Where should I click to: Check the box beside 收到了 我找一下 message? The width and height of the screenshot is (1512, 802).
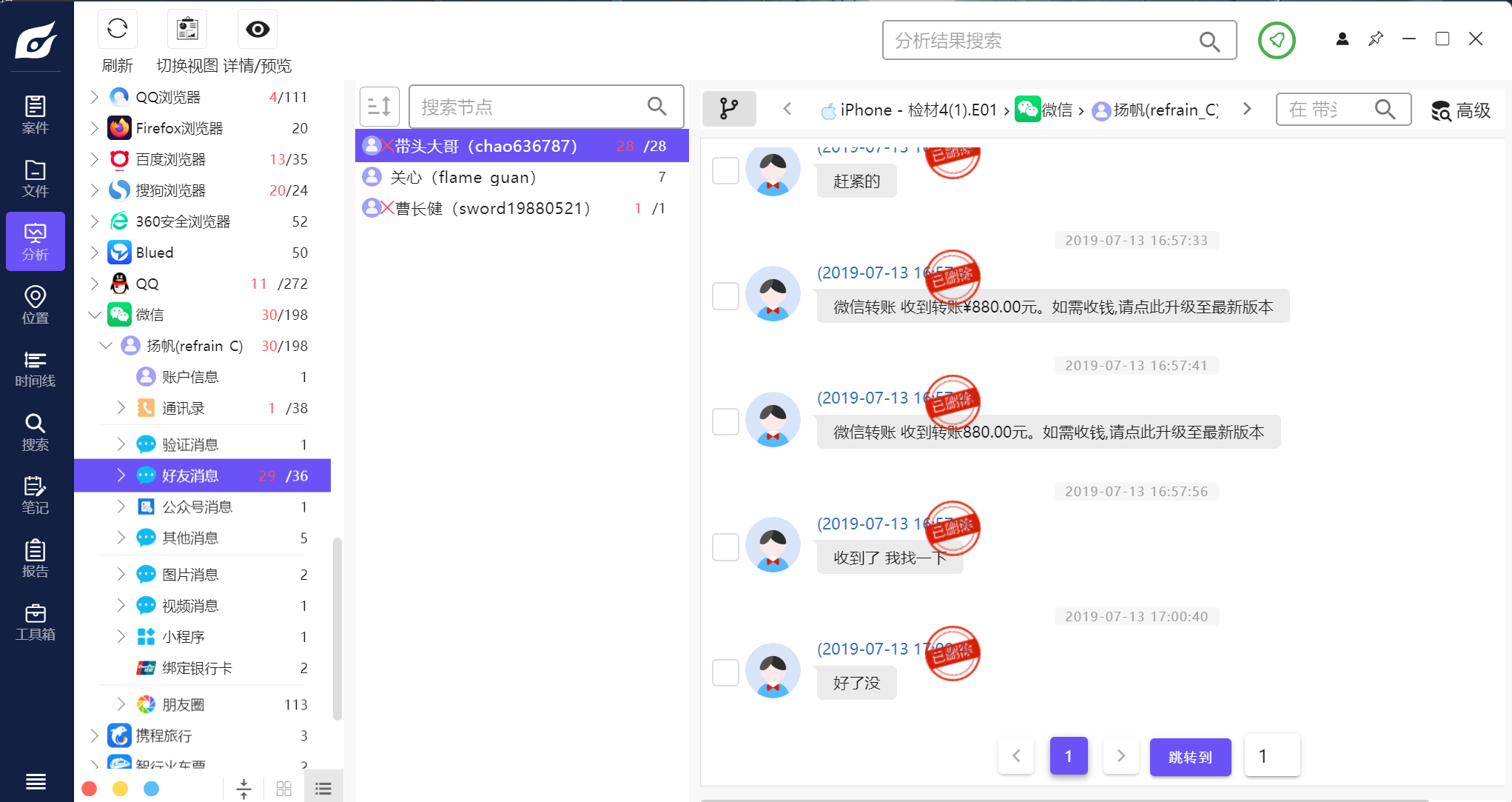click(x=725, y=547)
